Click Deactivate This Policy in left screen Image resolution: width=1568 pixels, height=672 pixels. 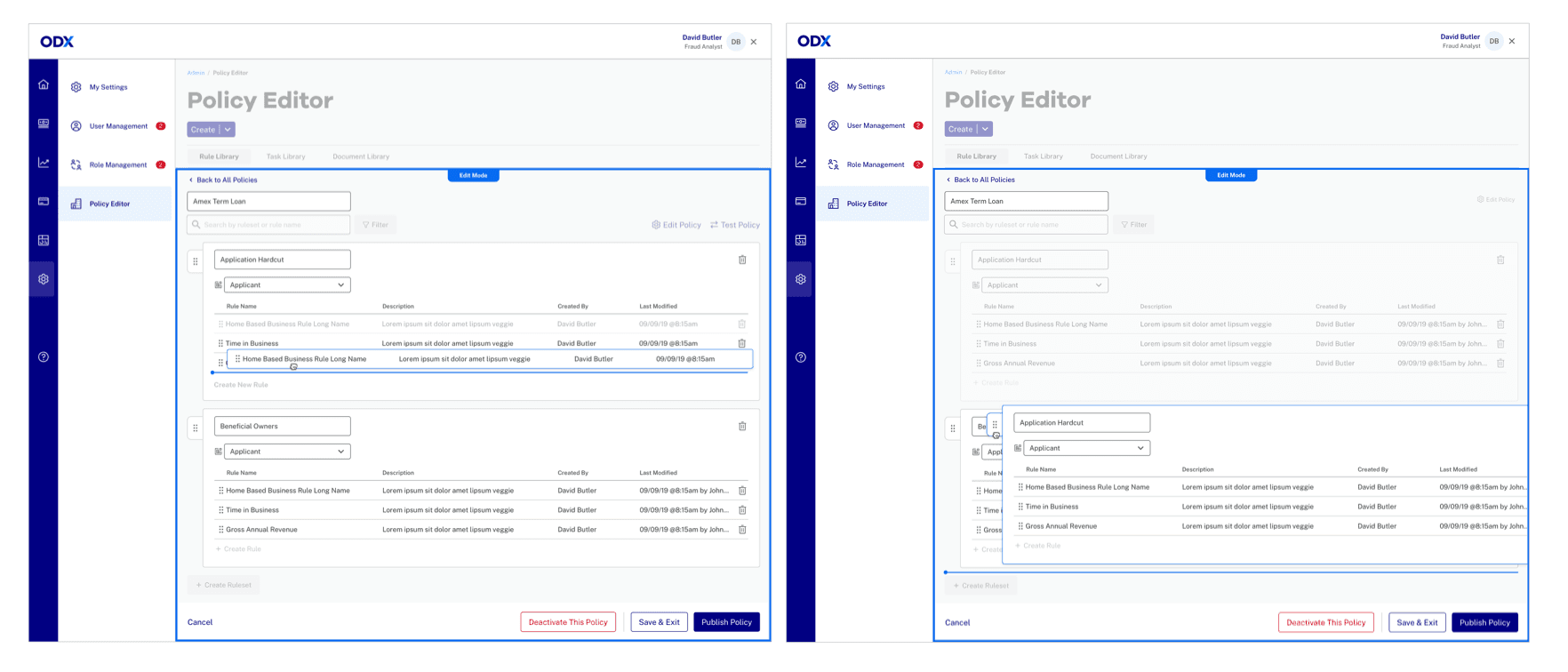pyautogui.click(x=568, y=622)
